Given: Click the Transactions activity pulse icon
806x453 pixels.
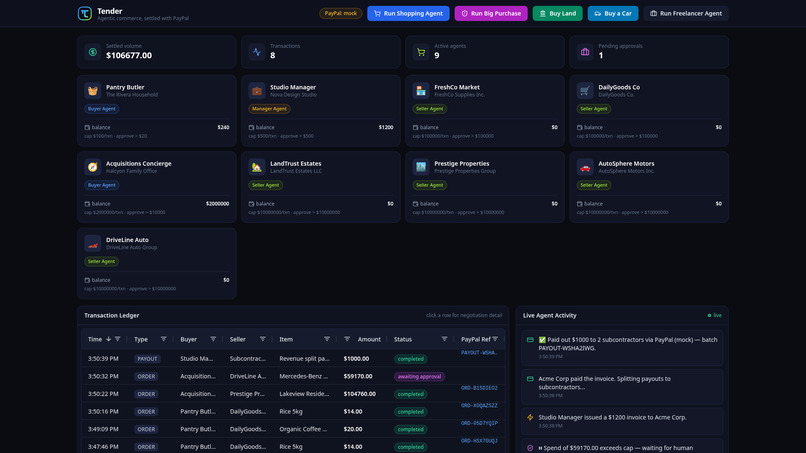Looking at the screenshot, I should click(x=257, y=52).
